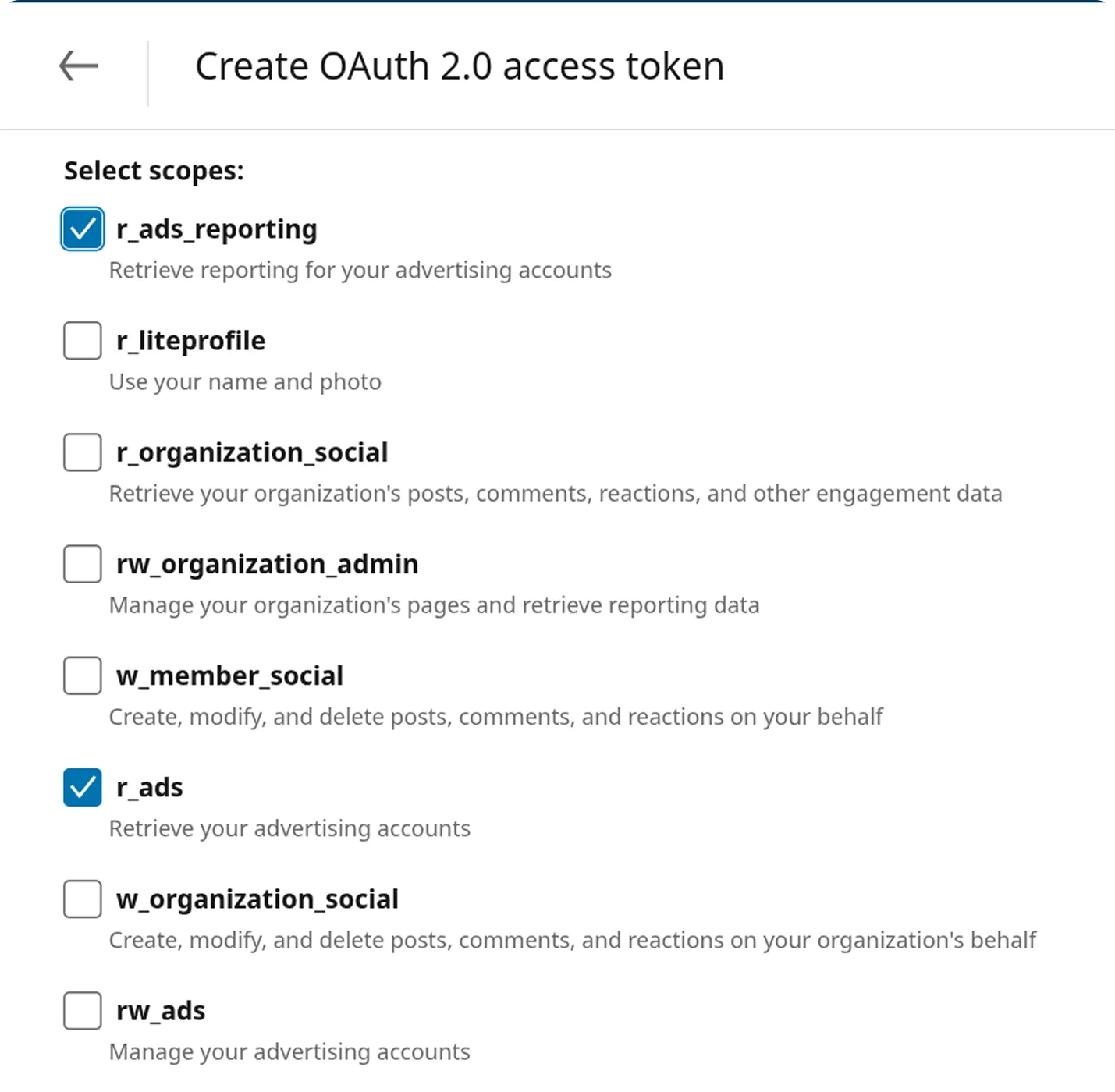1115x1092 pixels.
Task: Check the rw_organization_admin checkbox
Action: pyautogui.click(x=83, y=564)
